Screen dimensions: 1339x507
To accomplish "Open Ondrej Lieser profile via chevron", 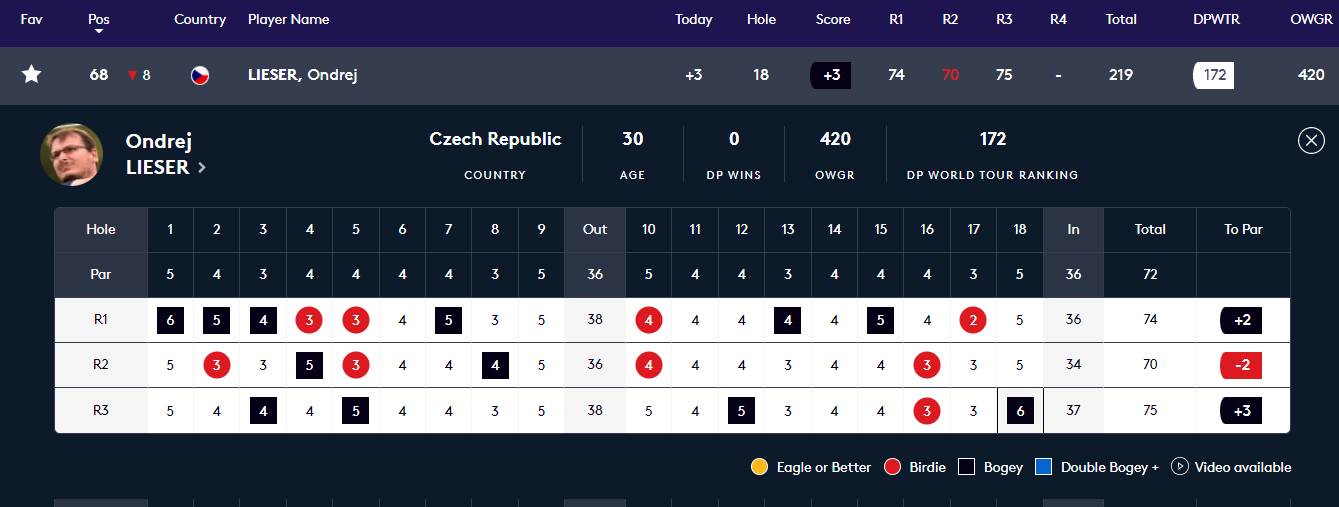I will pos(202,168).
